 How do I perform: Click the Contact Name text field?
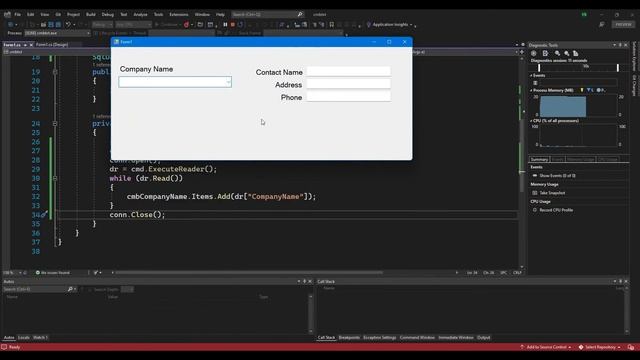(348, 71)
